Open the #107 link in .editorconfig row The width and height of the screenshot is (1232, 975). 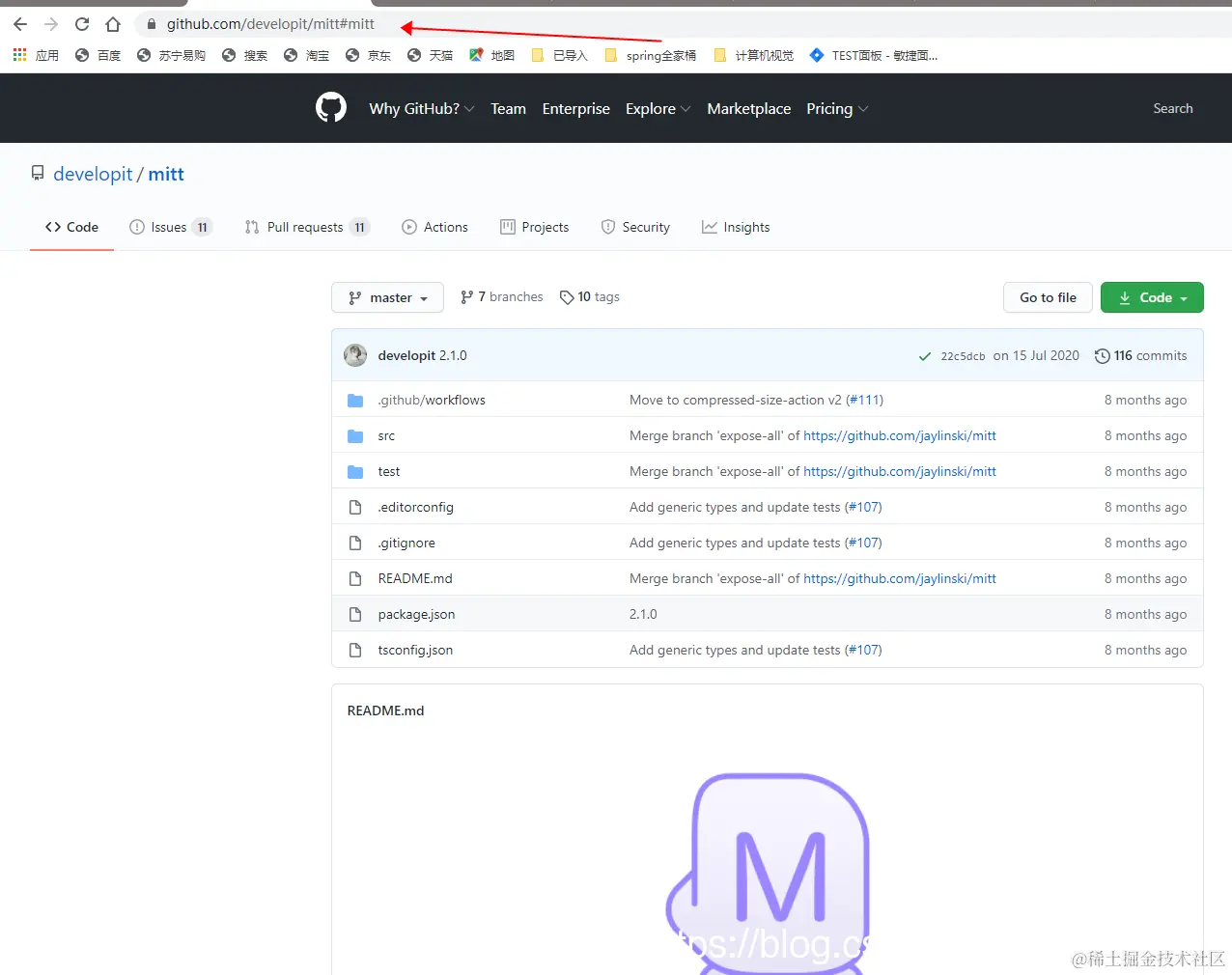863,507
